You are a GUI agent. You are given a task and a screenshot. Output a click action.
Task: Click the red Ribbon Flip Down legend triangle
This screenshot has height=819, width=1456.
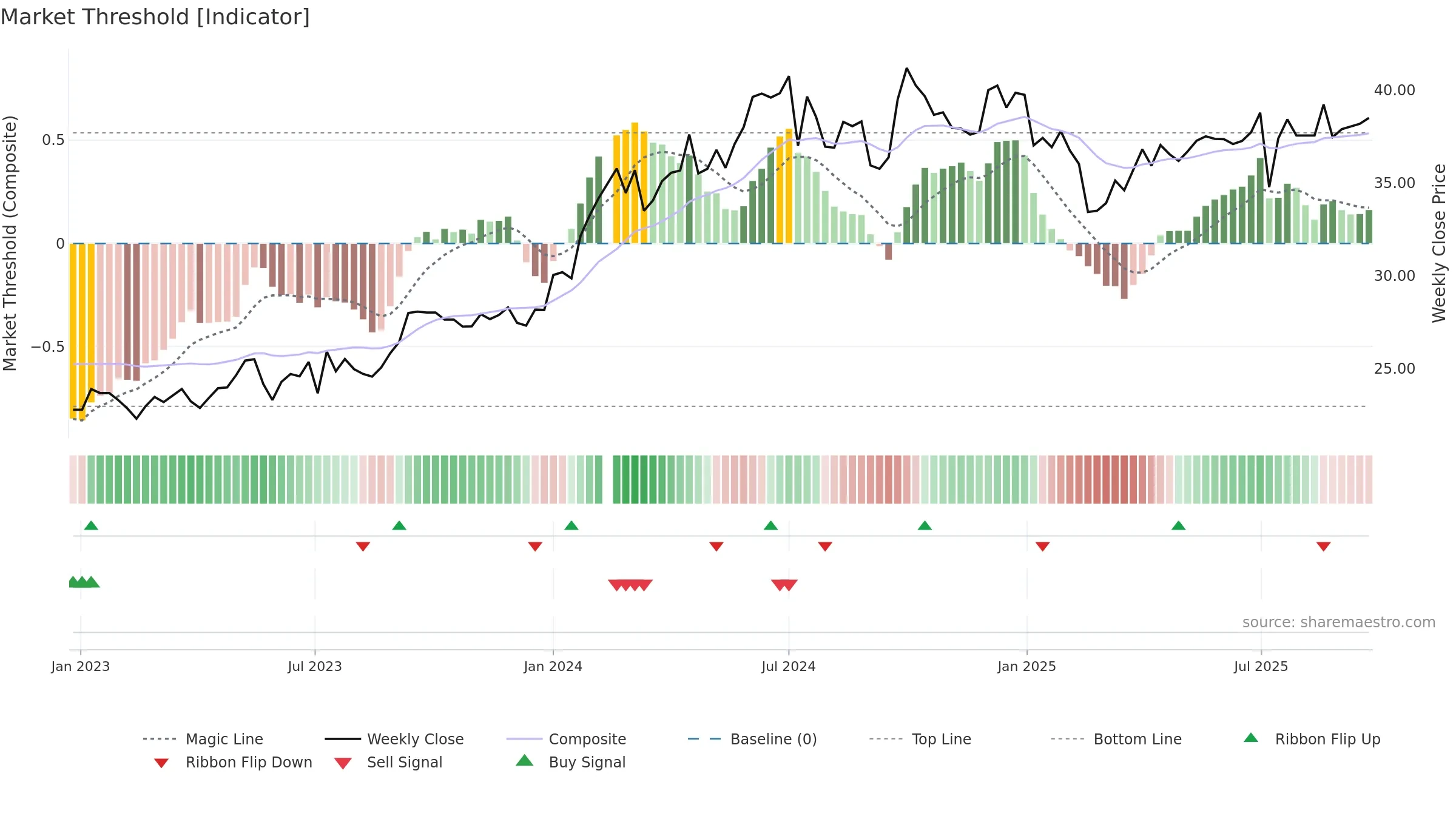point(161,763)
